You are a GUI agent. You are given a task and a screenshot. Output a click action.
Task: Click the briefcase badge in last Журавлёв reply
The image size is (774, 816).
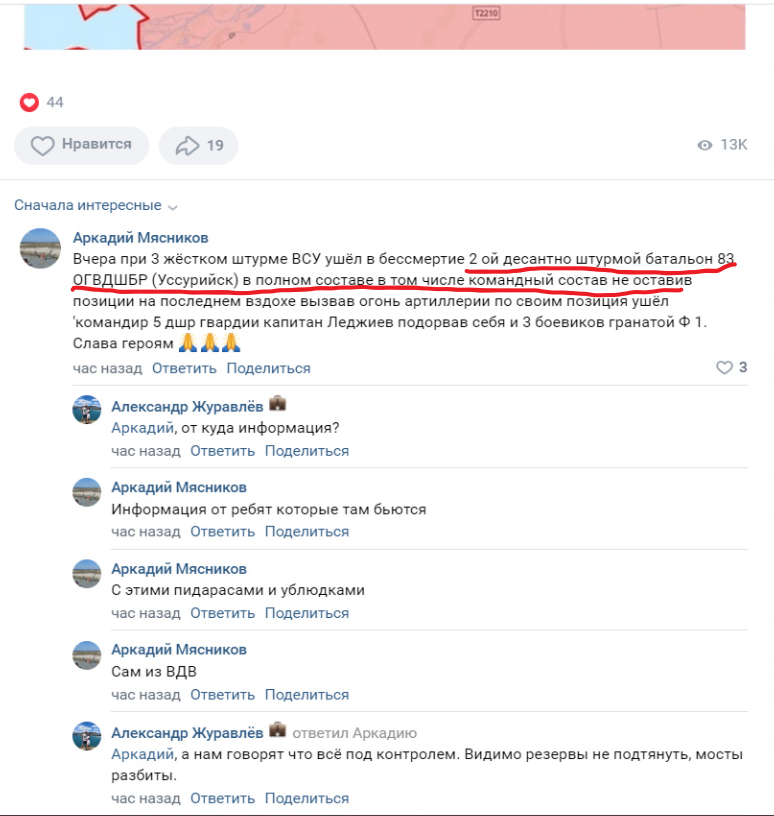(277, 730)
